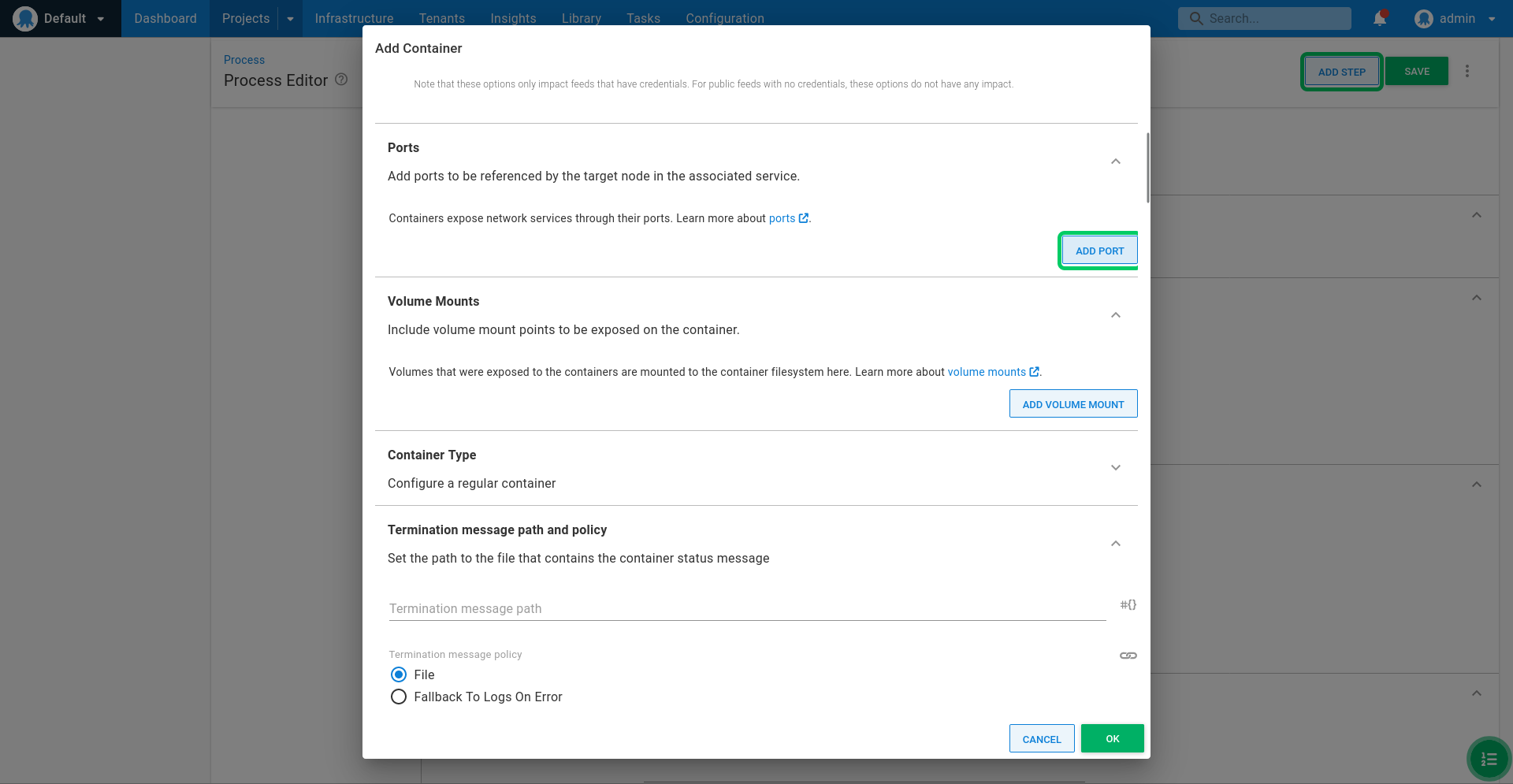The image size is (1513, 784).
Task: Click the external link icon beside ports
Action: coord(803,218)
